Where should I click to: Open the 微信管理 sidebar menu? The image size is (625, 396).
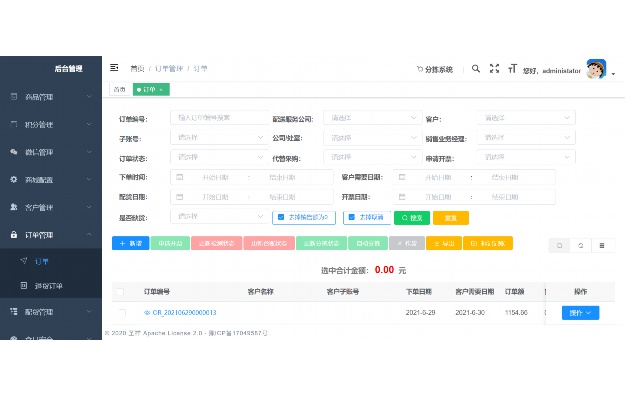pos(51,152)
